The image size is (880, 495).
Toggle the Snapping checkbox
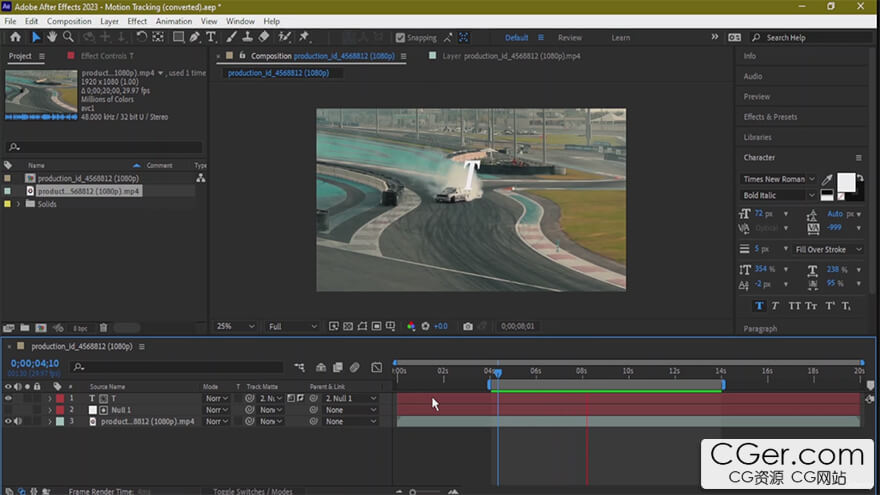[x=400, y=38]
